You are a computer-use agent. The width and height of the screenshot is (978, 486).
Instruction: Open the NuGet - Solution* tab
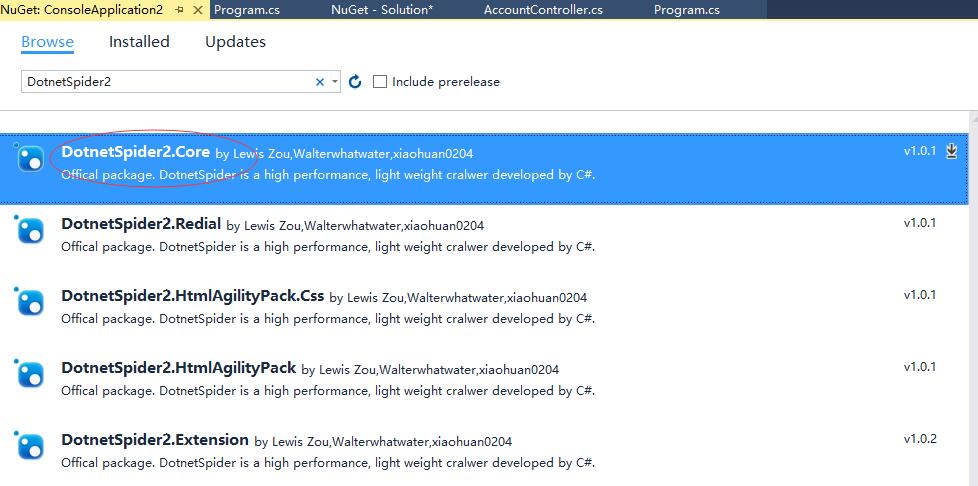(x=382, y=10)
